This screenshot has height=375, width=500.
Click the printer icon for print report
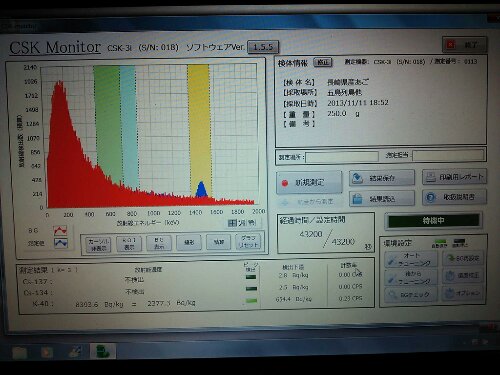click(x=431, y=177)
